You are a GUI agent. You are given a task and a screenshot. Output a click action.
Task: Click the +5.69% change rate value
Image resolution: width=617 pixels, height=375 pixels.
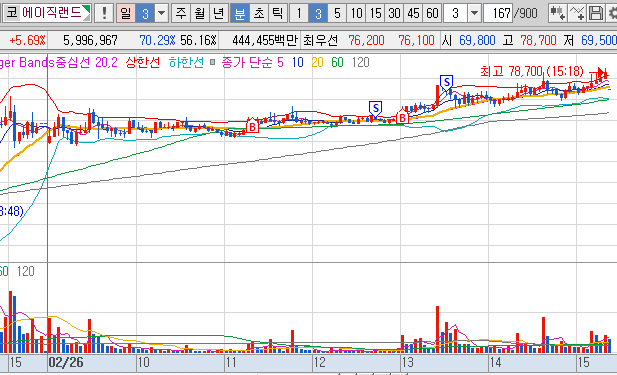pyautogui.click(x=27, y=40)
